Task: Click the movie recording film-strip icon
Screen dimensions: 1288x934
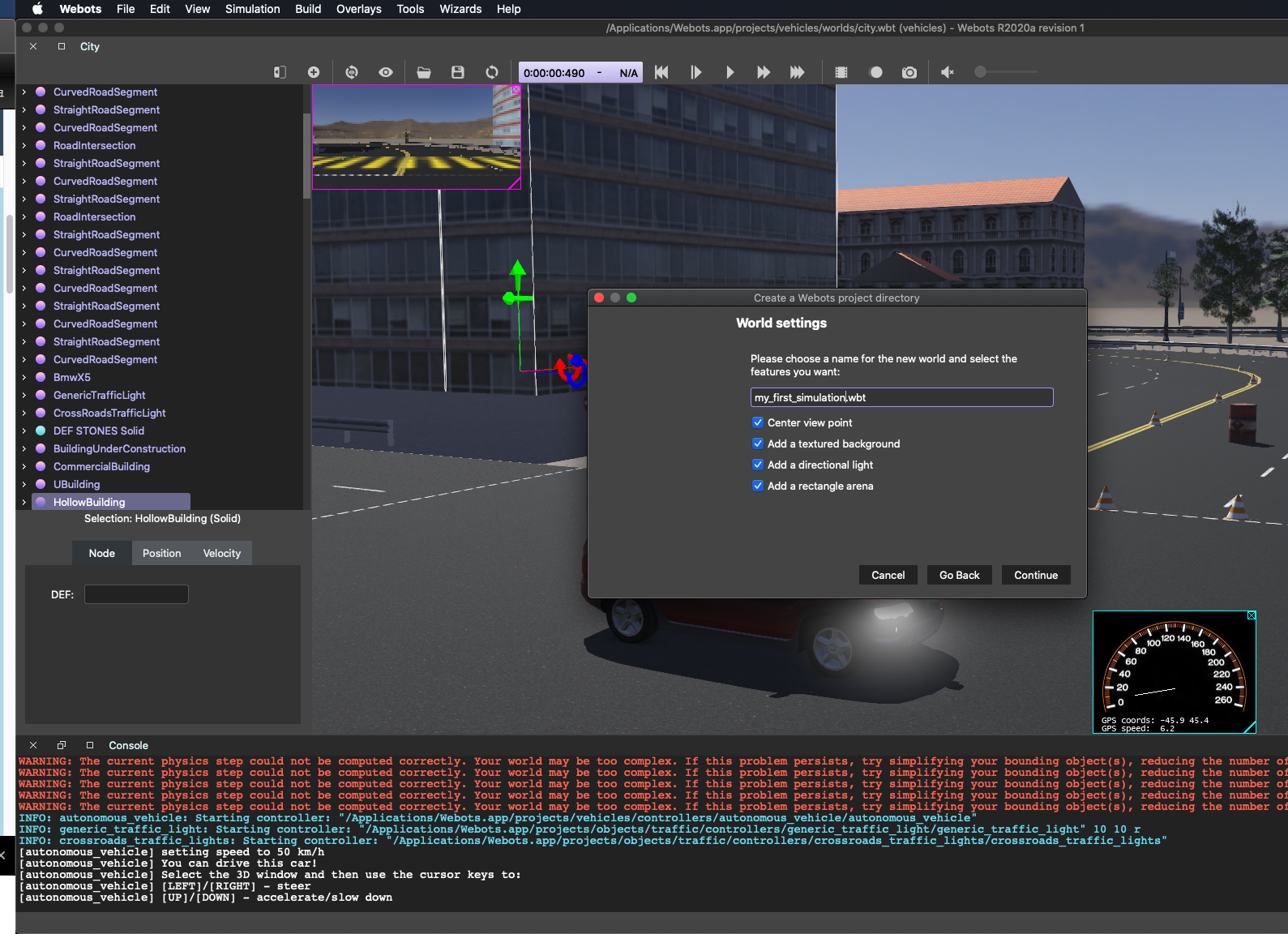Action: click(841, 72)
